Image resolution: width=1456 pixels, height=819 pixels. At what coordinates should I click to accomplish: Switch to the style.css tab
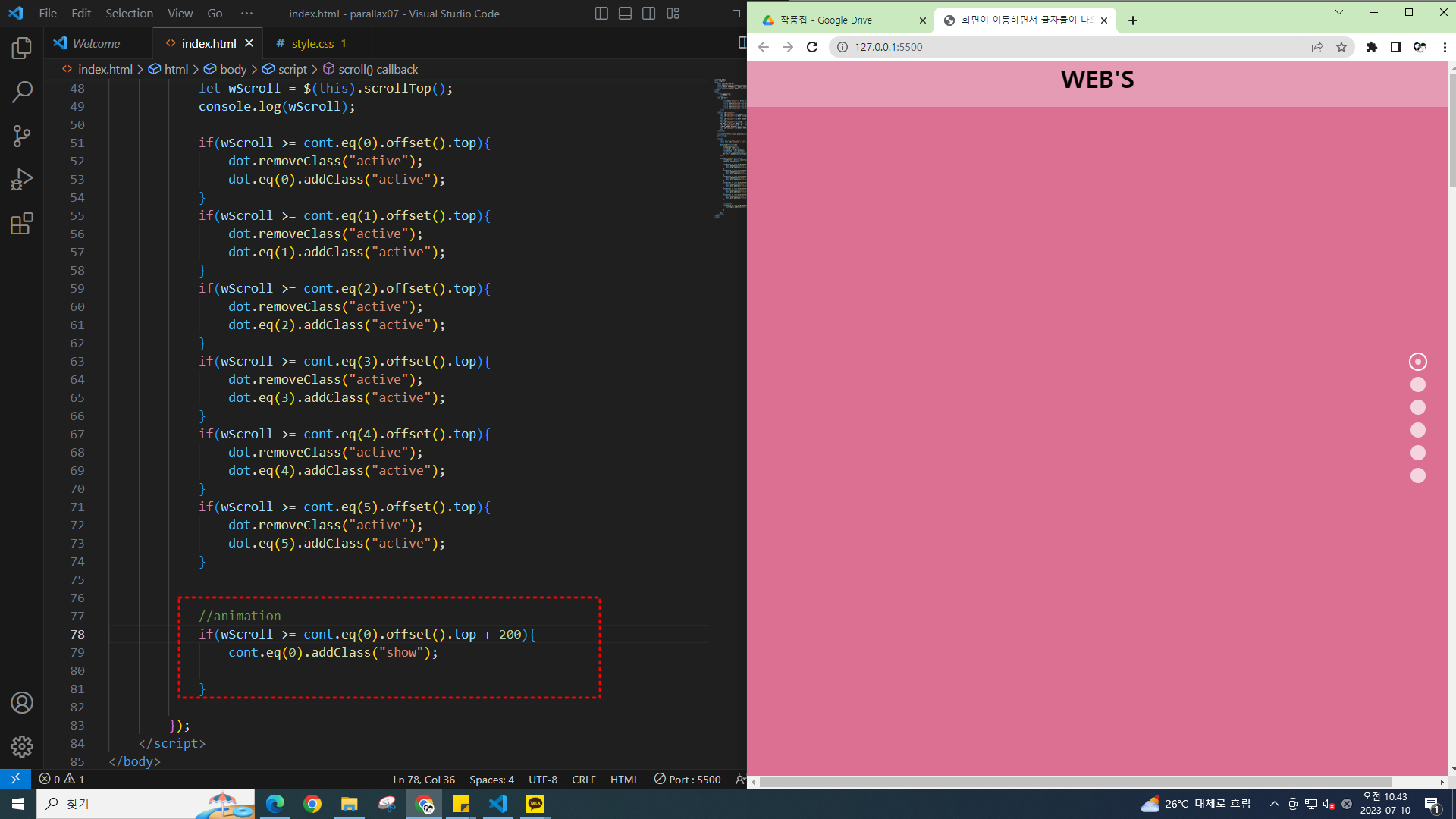click(312, 44)
